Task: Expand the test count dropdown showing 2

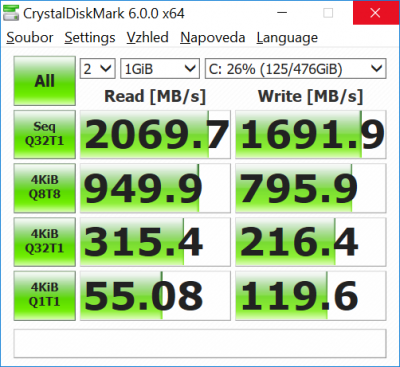Action: [x=98, y=69]
